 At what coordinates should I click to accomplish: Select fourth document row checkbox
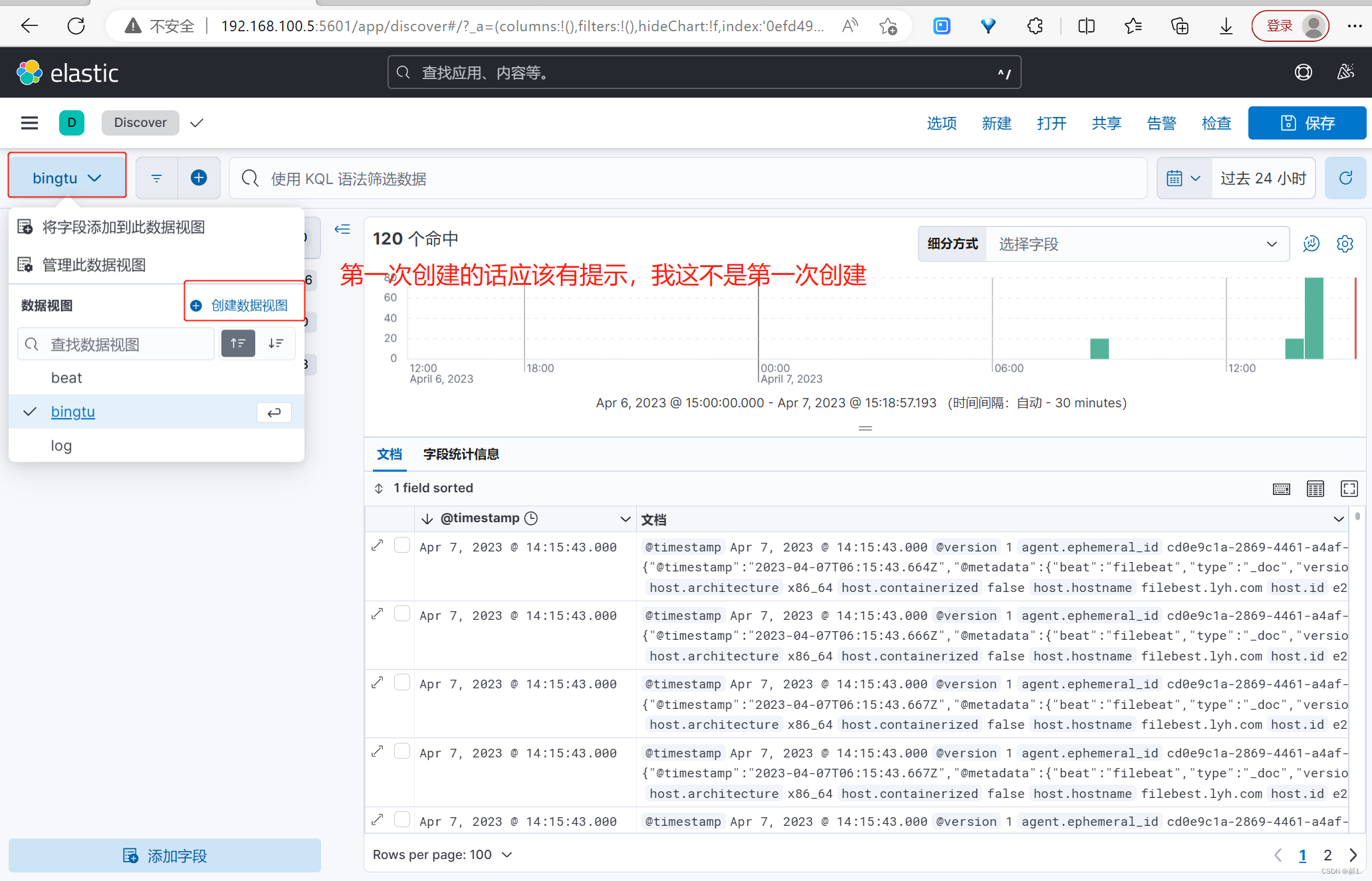click(402, 751)
